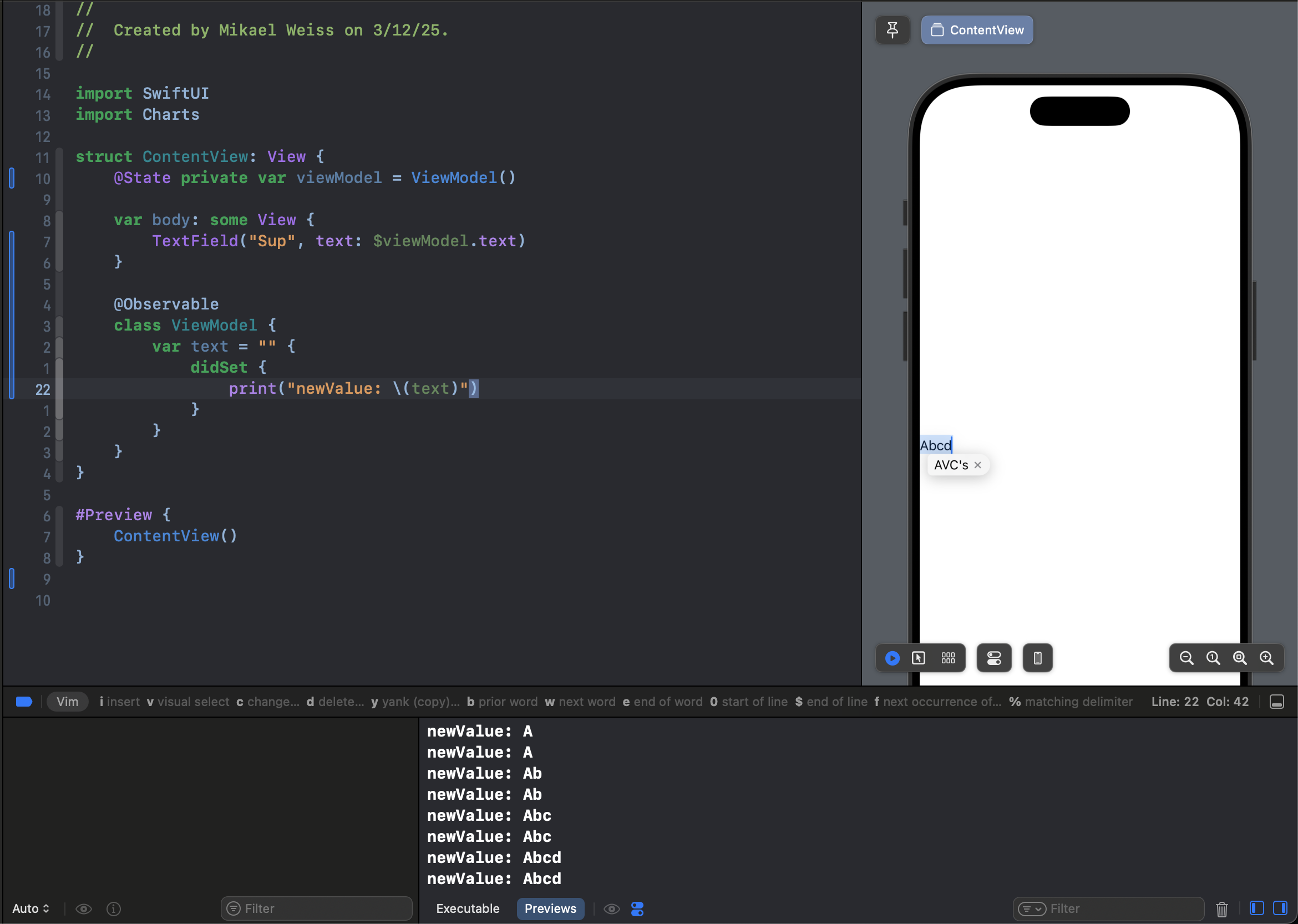The width and height of the screenshot is (1298, 924).
Task: Zoom out the preview canvas
Action: click(1186, 658)
